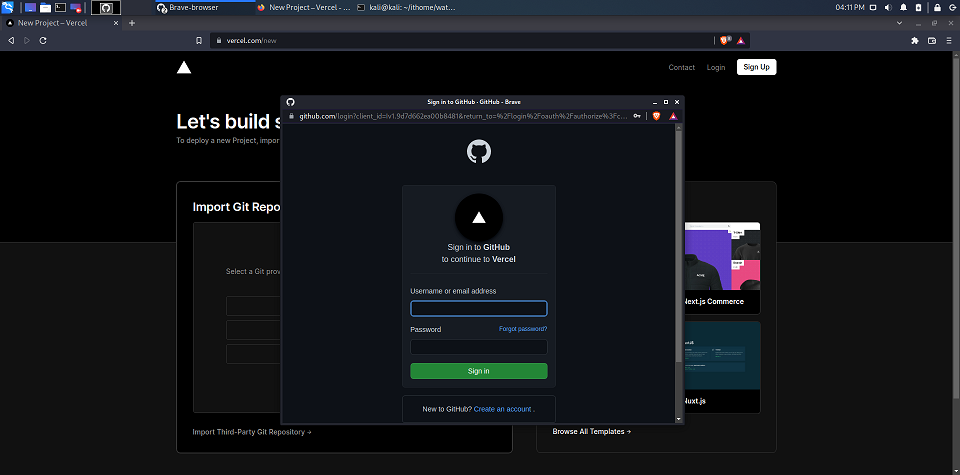
Task: Open the Brave Wallet icon
Action: click(932, 40)
